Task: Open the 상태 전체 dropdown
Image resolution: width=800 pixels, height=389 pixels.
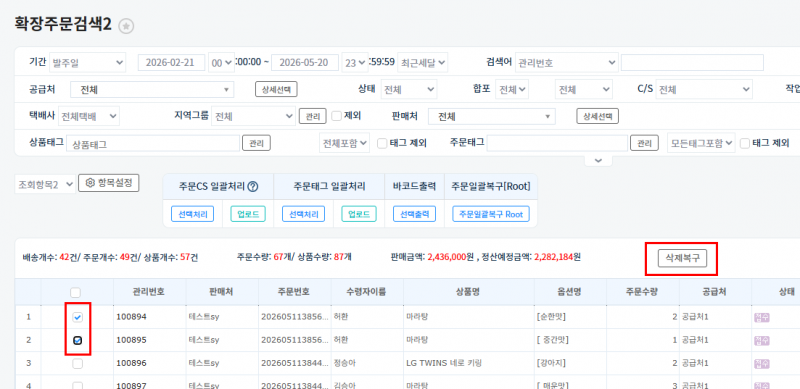Action: [409, 90]
